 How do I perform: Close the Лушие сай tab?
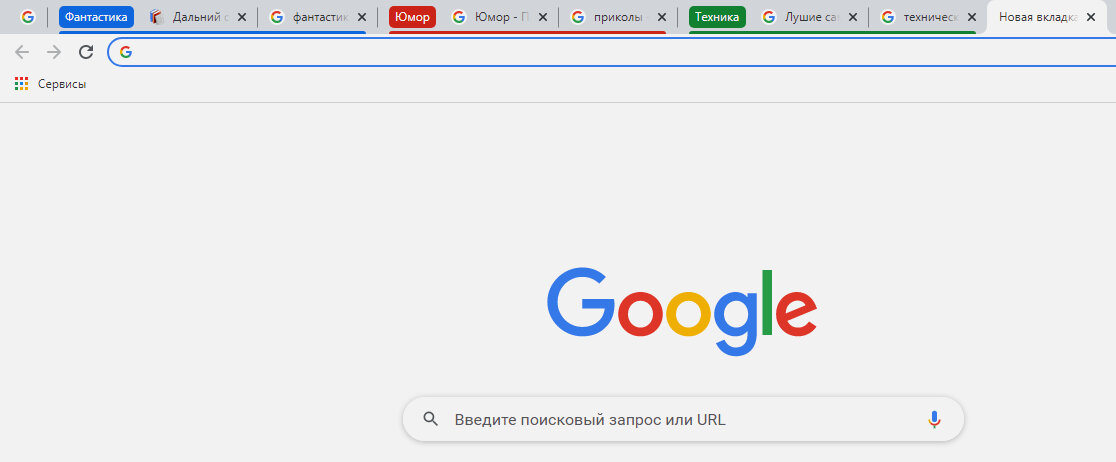853,17
